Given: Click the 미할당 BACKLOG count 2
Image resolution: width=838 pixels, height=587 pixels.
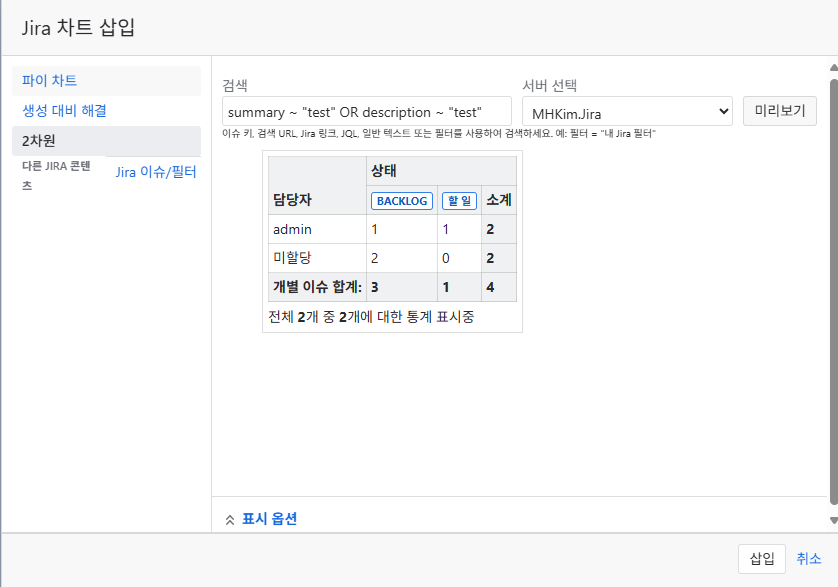Looking at the screenshot, I should [x=375, y=258].
